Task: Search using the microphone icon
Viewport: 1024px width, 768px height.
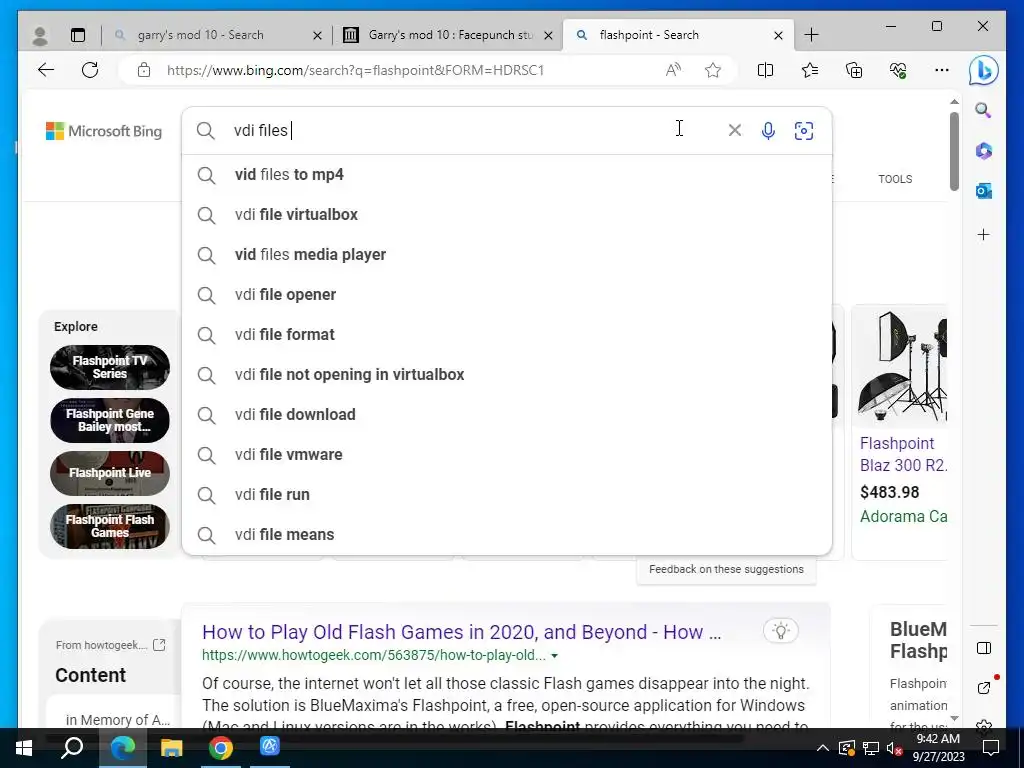Action: pyautogui.click(x=769, y=131)
